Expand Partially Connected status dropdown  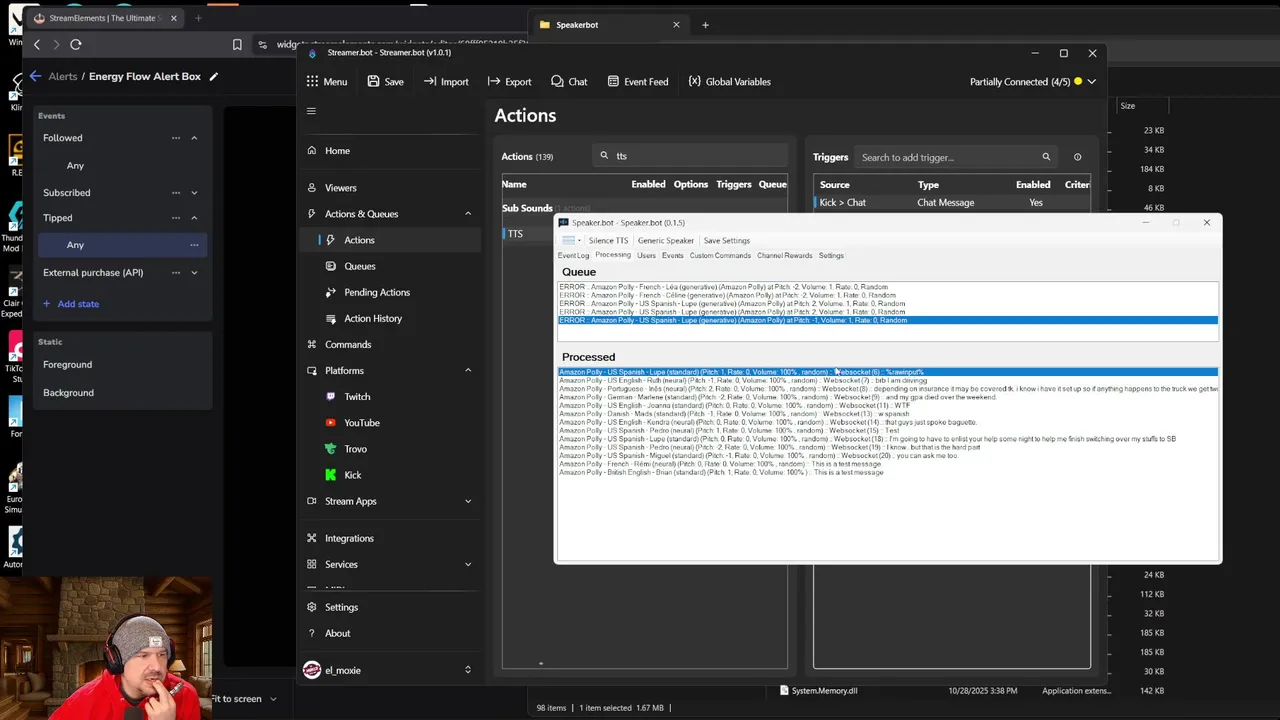click(x=1092, y=82)
